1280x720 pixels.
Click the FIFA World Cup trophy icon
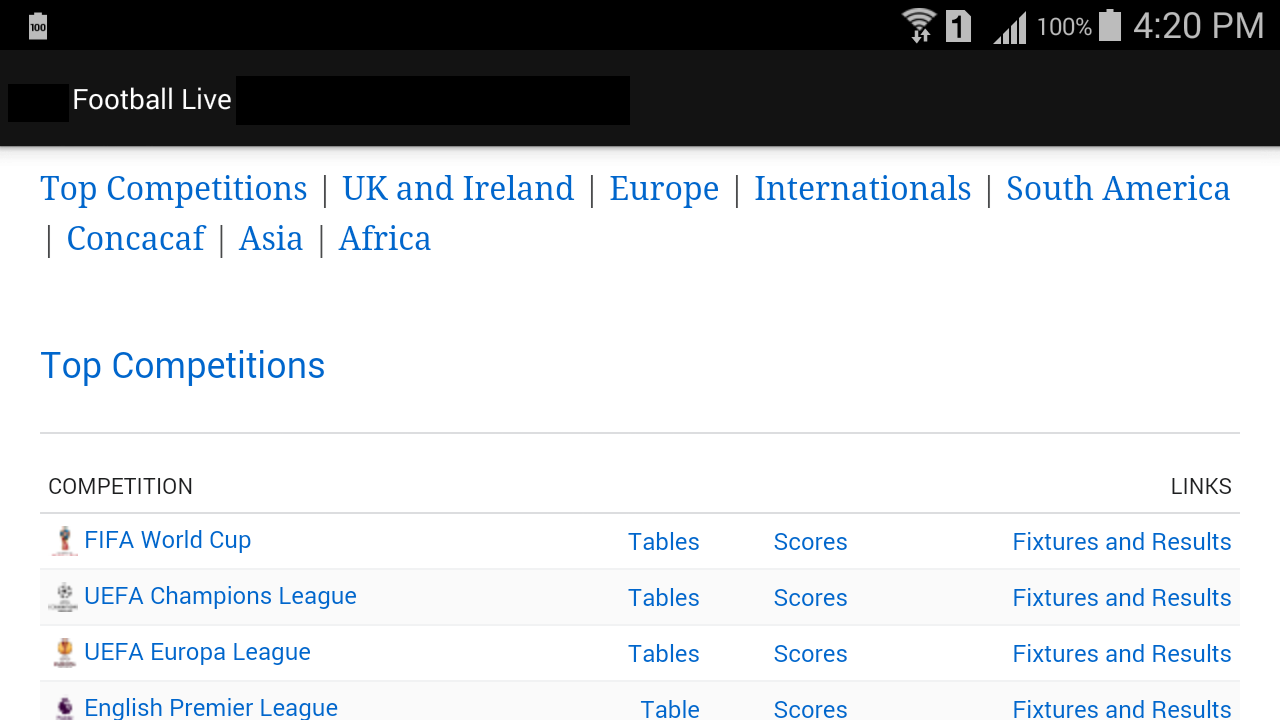pos(64,541)
